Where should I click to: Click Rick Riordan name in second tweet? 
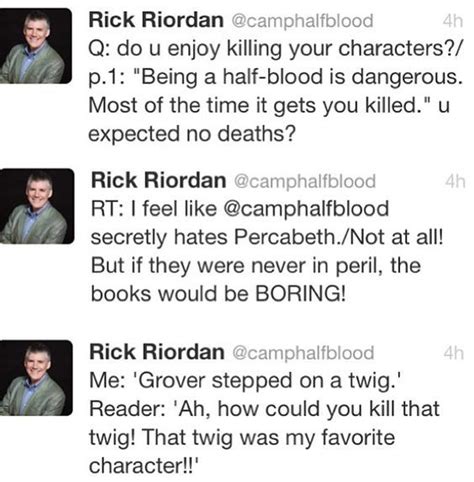[159, 181]
